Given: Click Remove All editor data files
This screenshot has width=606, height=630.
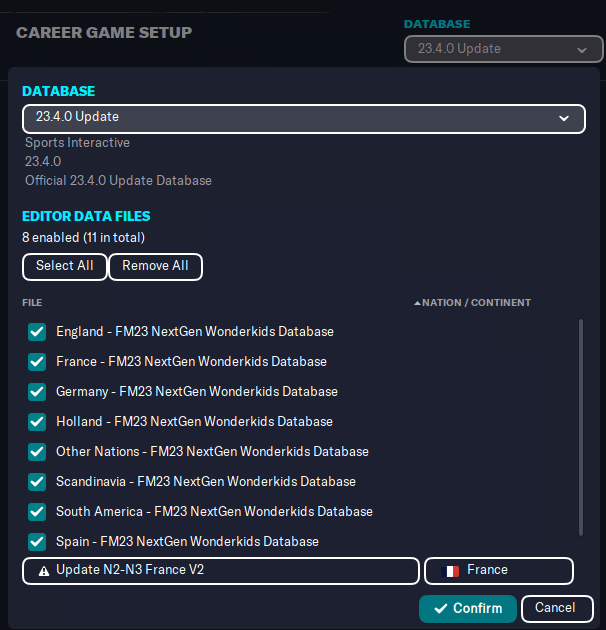Looking at the screenshot, I should click(155, 266).
